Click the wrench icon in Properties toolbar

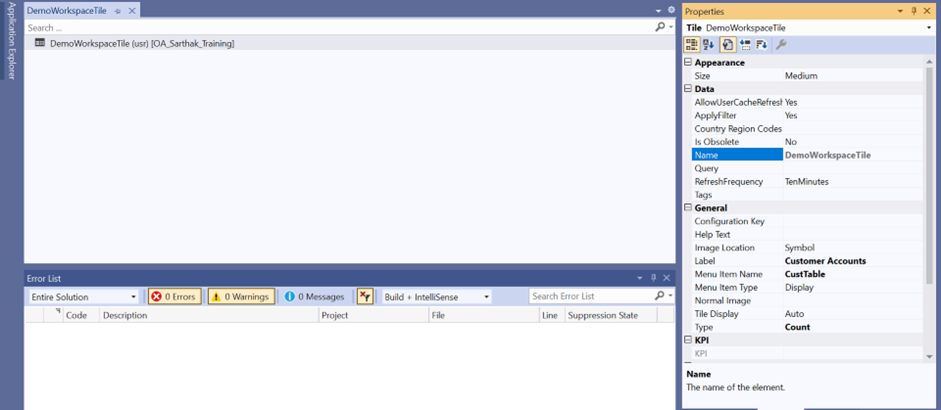tap(781, 44)
